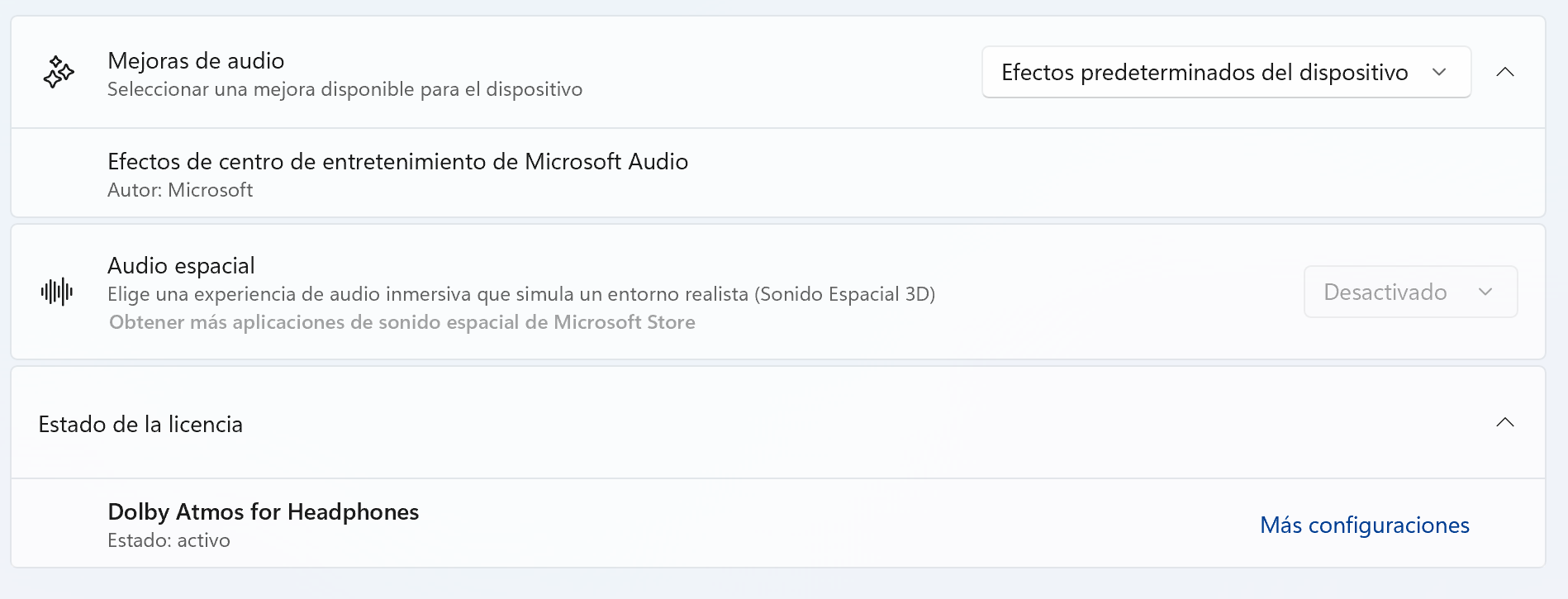
Task: Follow the Microsoft Store spatial sound apps link
Action: pos(402,322)
